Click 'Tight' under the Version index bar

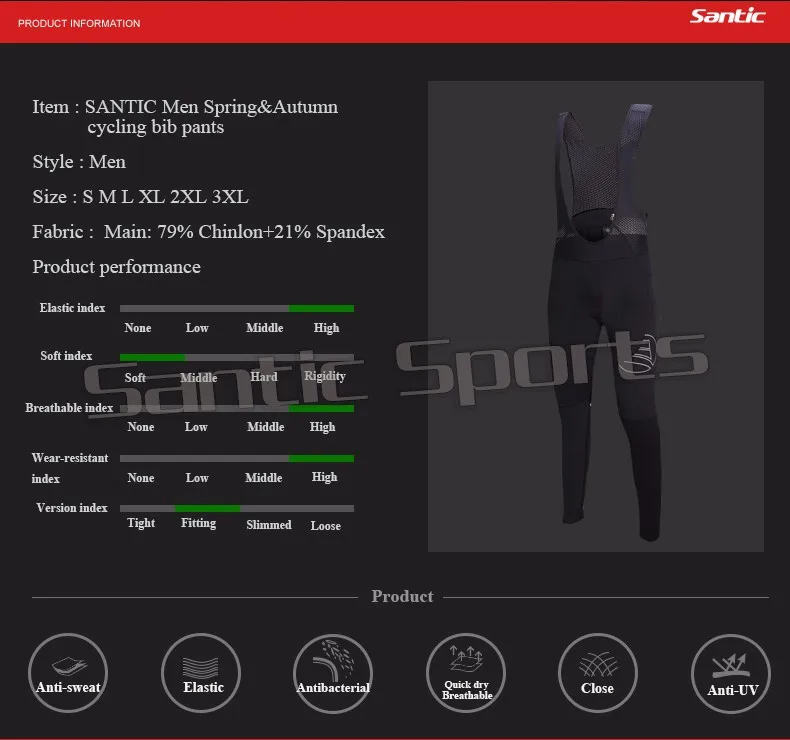[x=141, y=523]
